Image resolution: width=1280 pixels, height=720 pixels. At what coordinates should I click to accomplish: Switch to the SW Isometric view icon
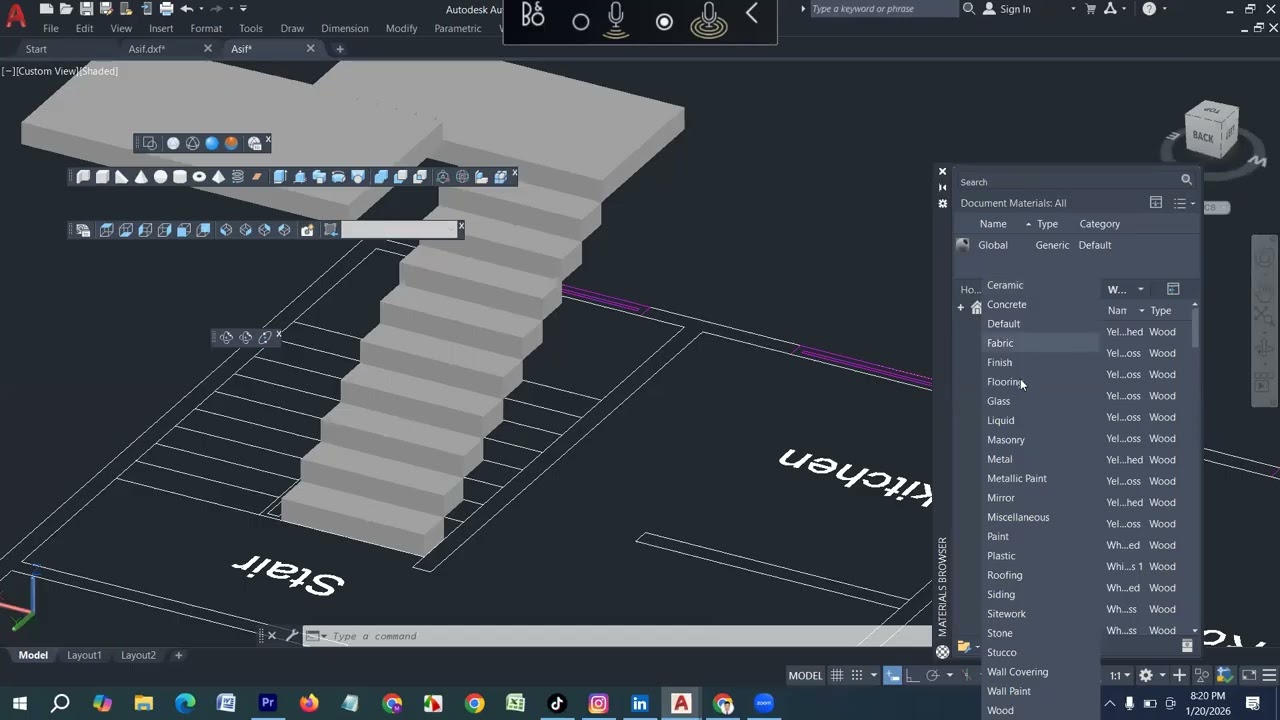(226, 230)
